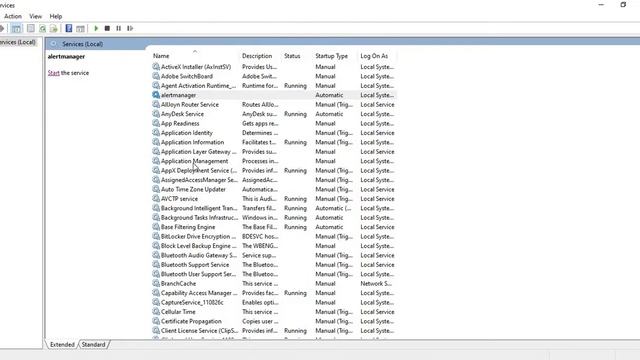Select the Background Intelligent Transfer service
This screenshot has width=640, height=360.
coord(273,208)
